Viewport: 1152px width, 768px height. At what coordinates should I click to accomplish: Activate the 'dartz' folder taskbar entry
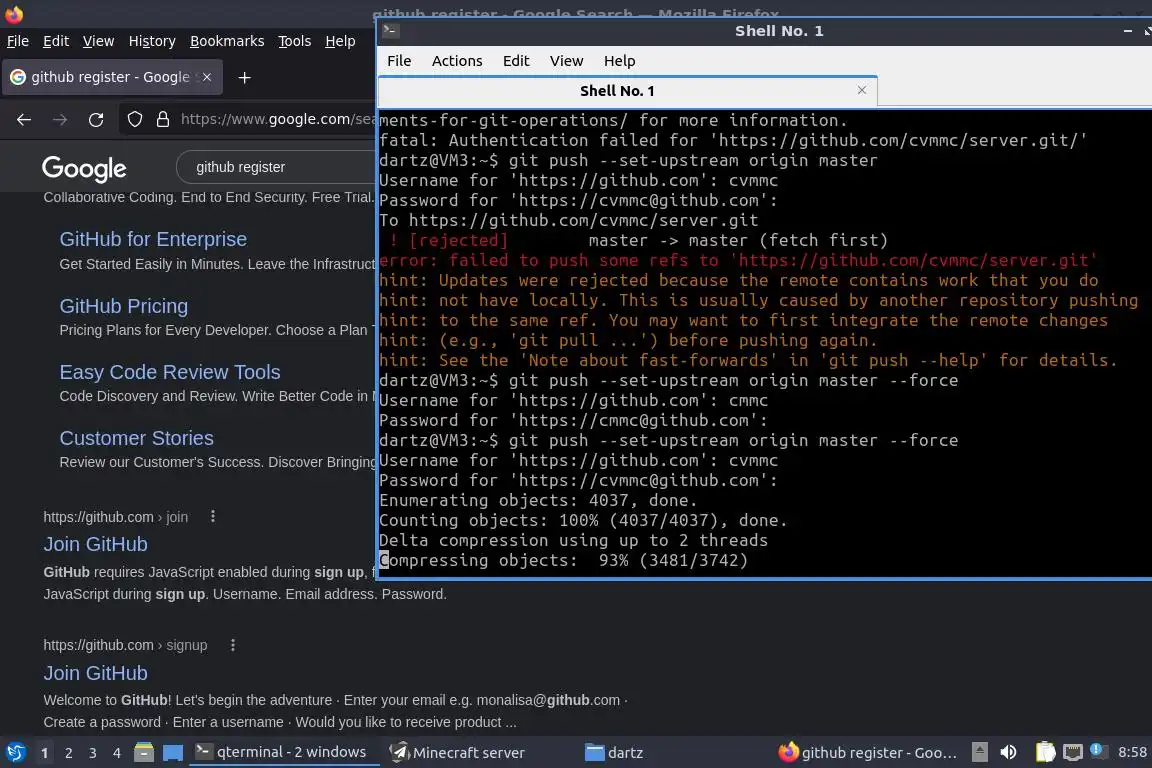click(x=614, y=753)
